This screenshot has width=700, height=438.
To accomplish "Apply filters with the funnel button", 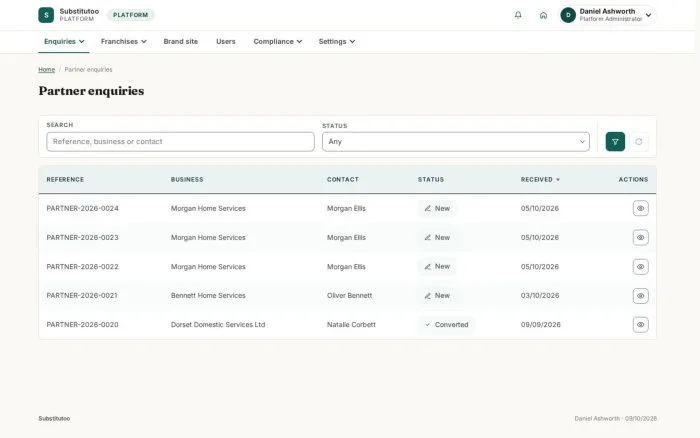I will coord(615,142).
